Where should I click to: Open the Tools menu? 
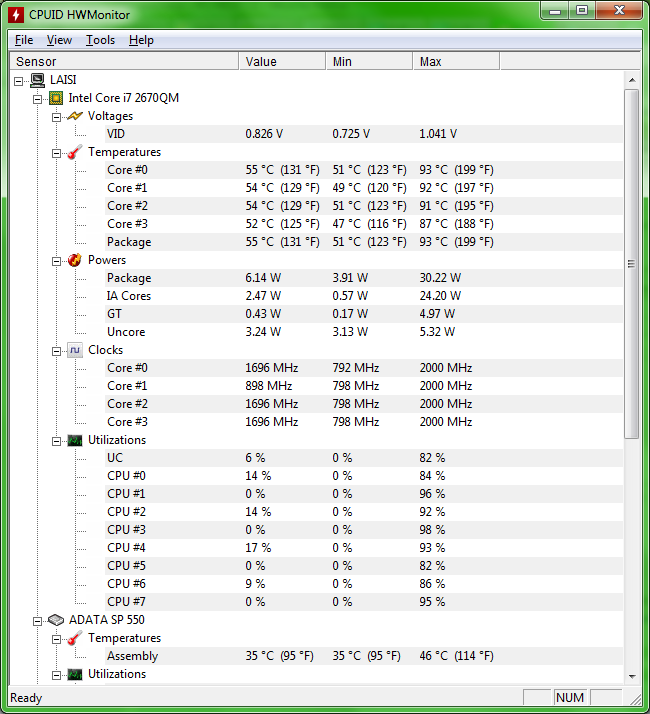coord(100,40)
